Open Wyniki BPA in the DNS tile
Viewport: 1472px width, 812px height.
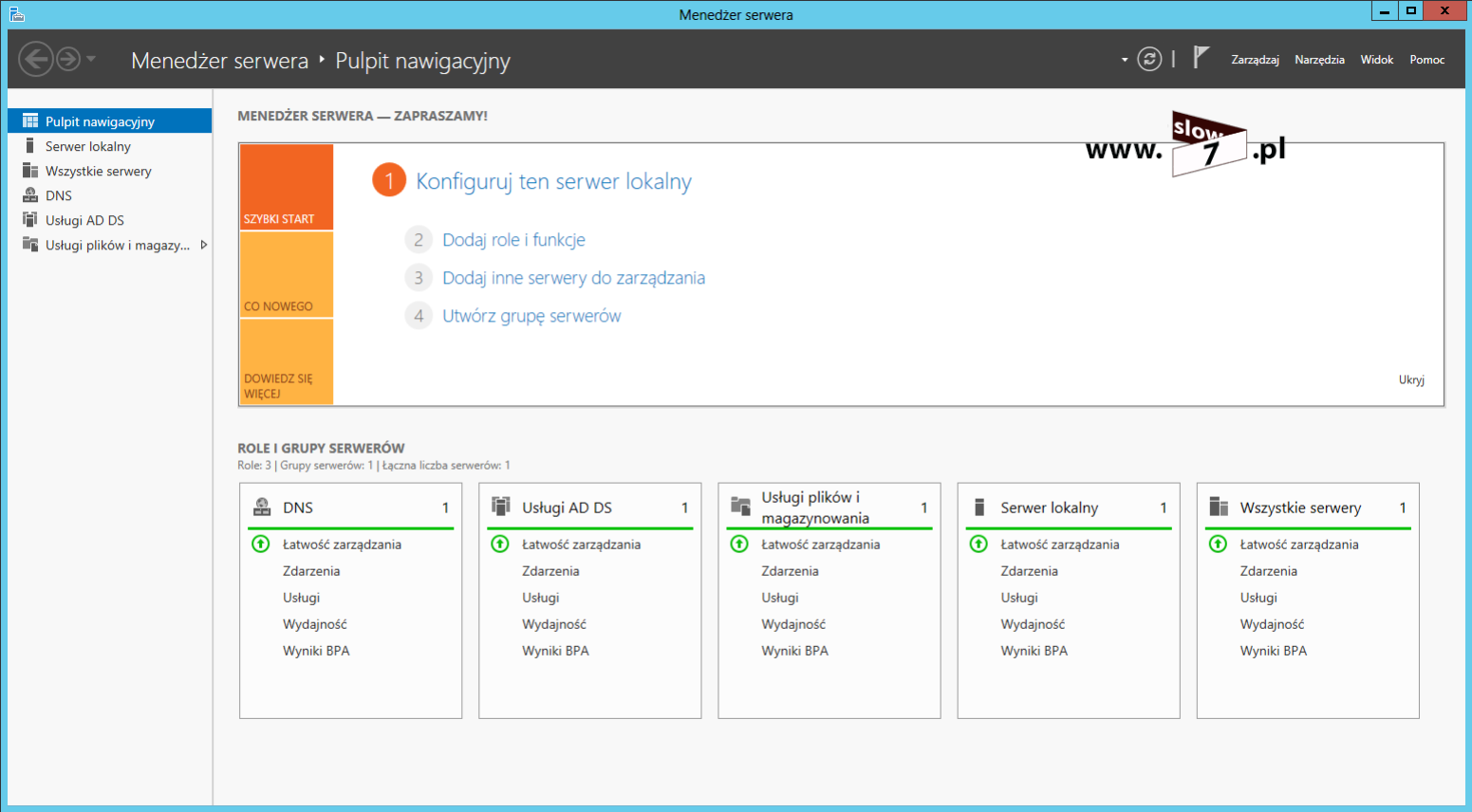(x=316, y=651)
